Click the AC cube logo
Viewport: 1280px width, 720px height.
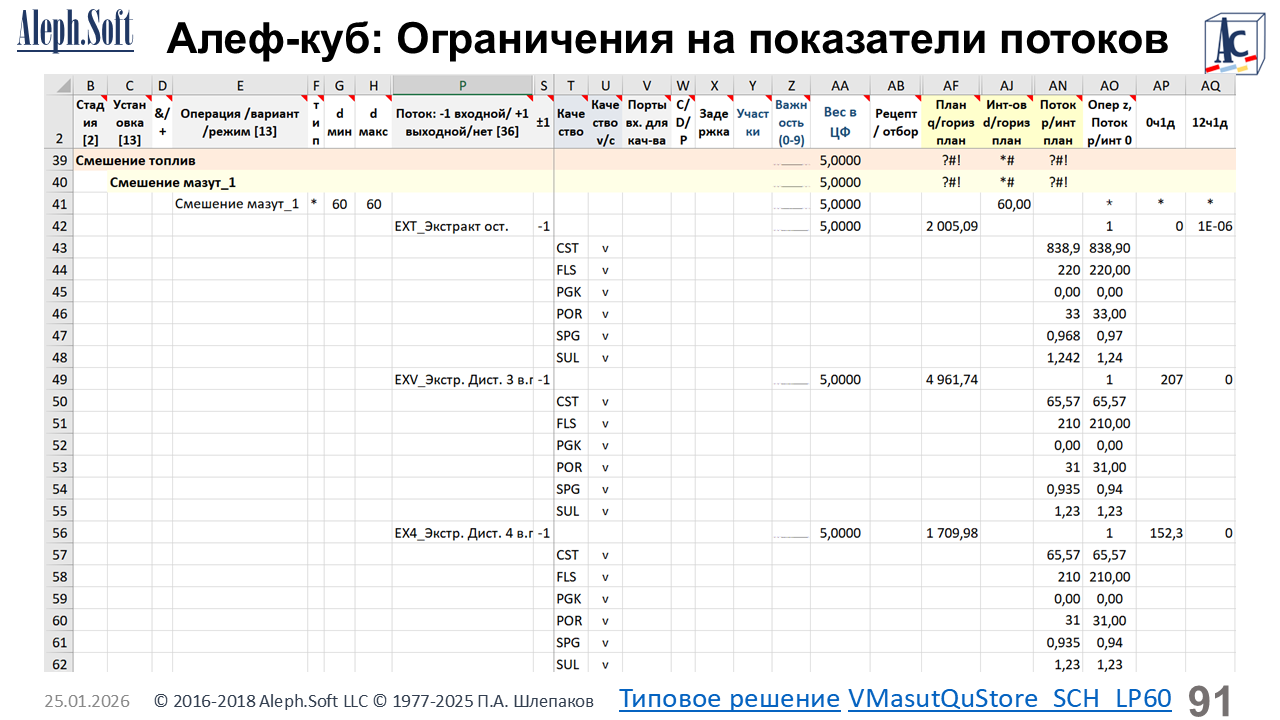pyautogui.click(x=1232, y=43)
